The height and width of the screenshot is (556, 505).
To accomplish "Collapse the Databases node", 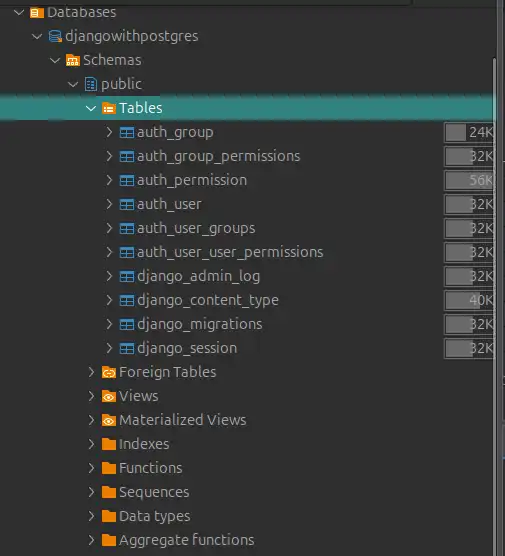I will coord(19,13).
